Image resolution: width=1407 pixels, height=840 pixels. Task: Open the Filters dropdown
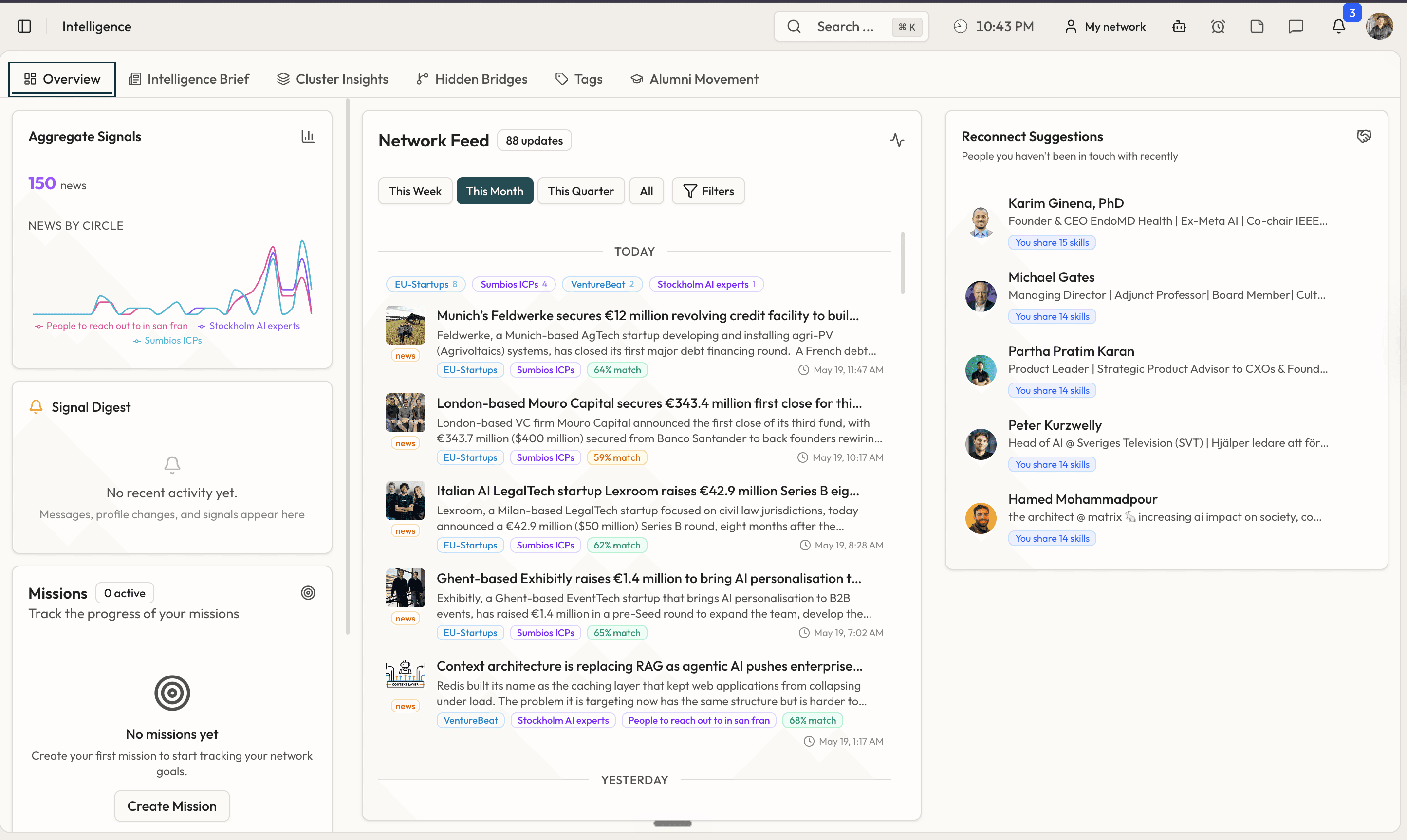[x=708, y=191]
